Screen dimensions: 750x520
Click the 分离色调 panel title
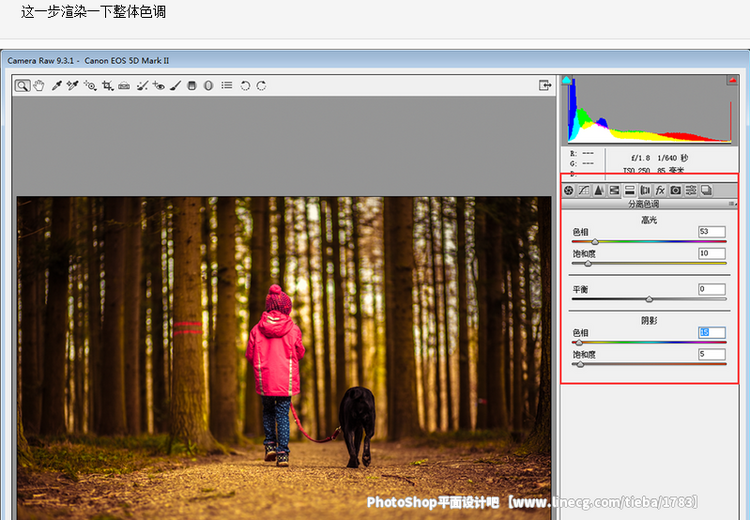click(643, 204)
